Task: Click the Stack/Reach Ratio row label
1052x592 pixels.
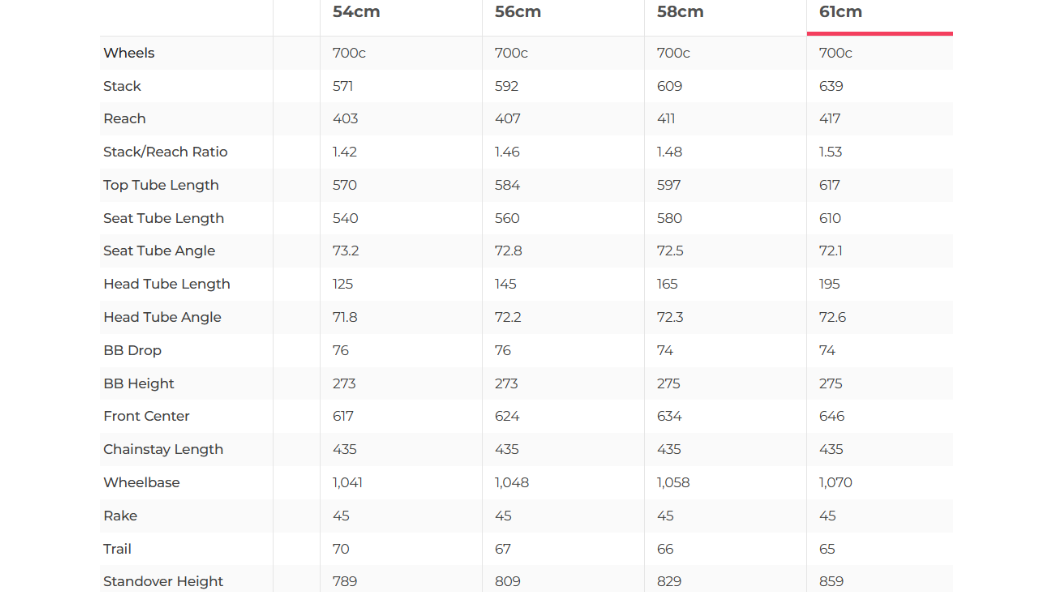Action: (x=165, y=152)
